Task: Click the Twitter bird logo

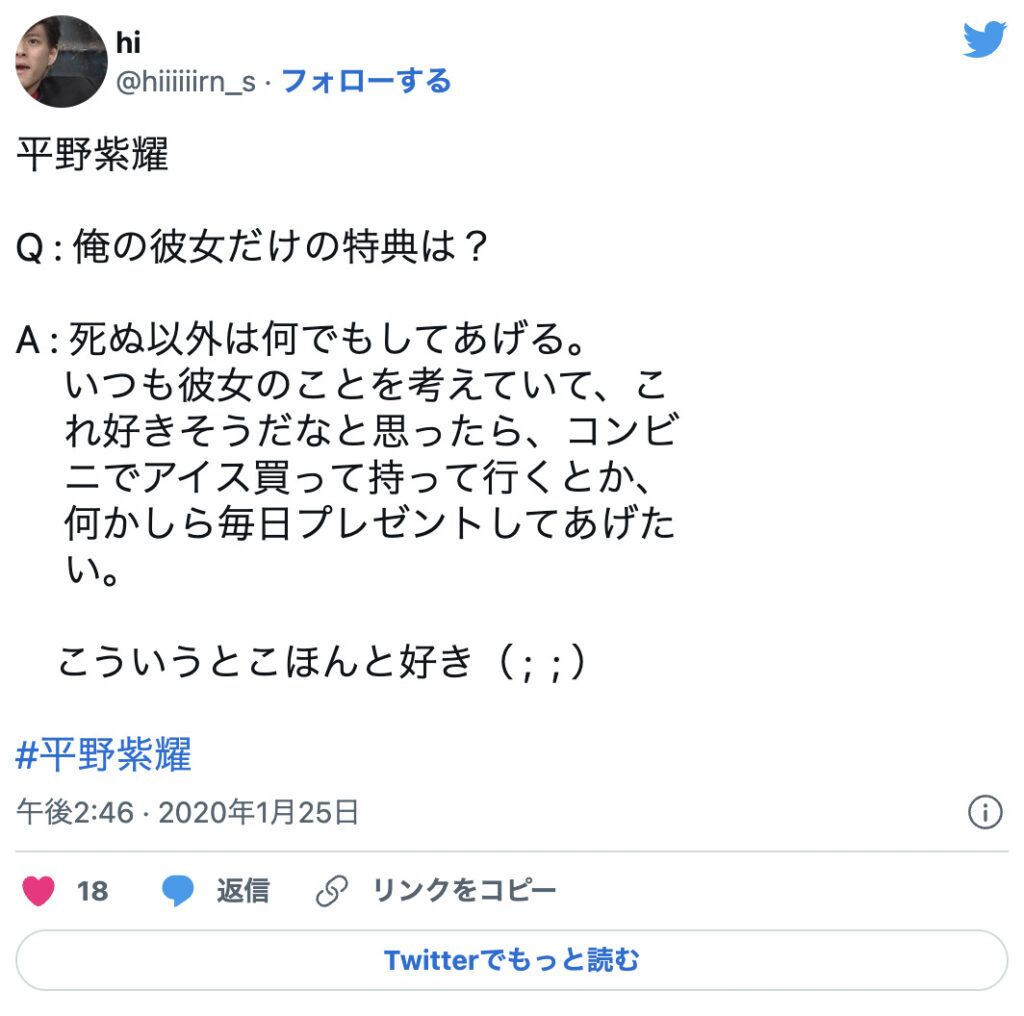Action: [984, 39]
